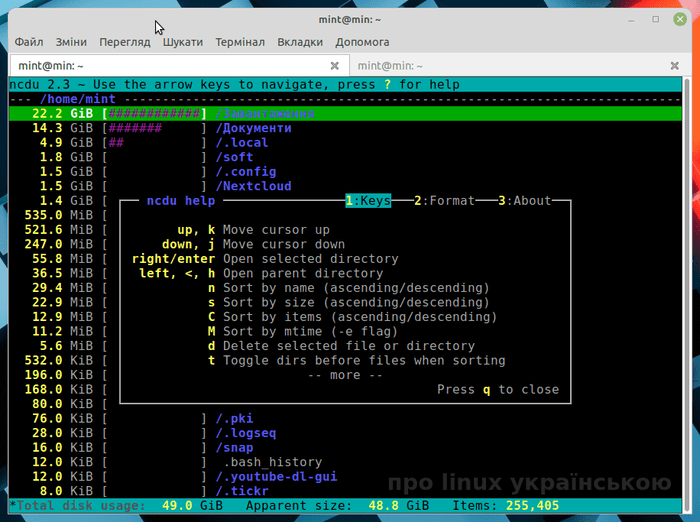Click the Total disk usage 49.0 GiB value
The height and width of the screenshot is (522, 700).
click(x=192, y=505)
